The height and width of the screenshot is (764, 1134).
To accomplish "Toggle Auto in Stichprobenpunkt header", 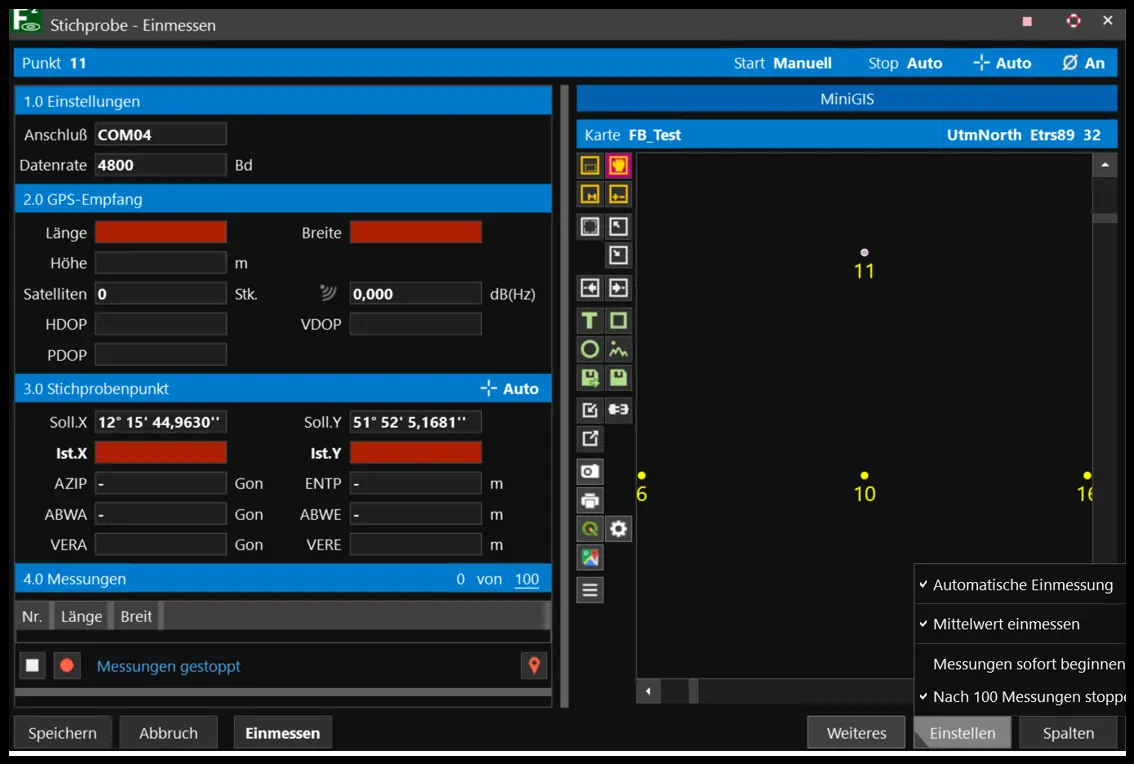I will (510, 389).
